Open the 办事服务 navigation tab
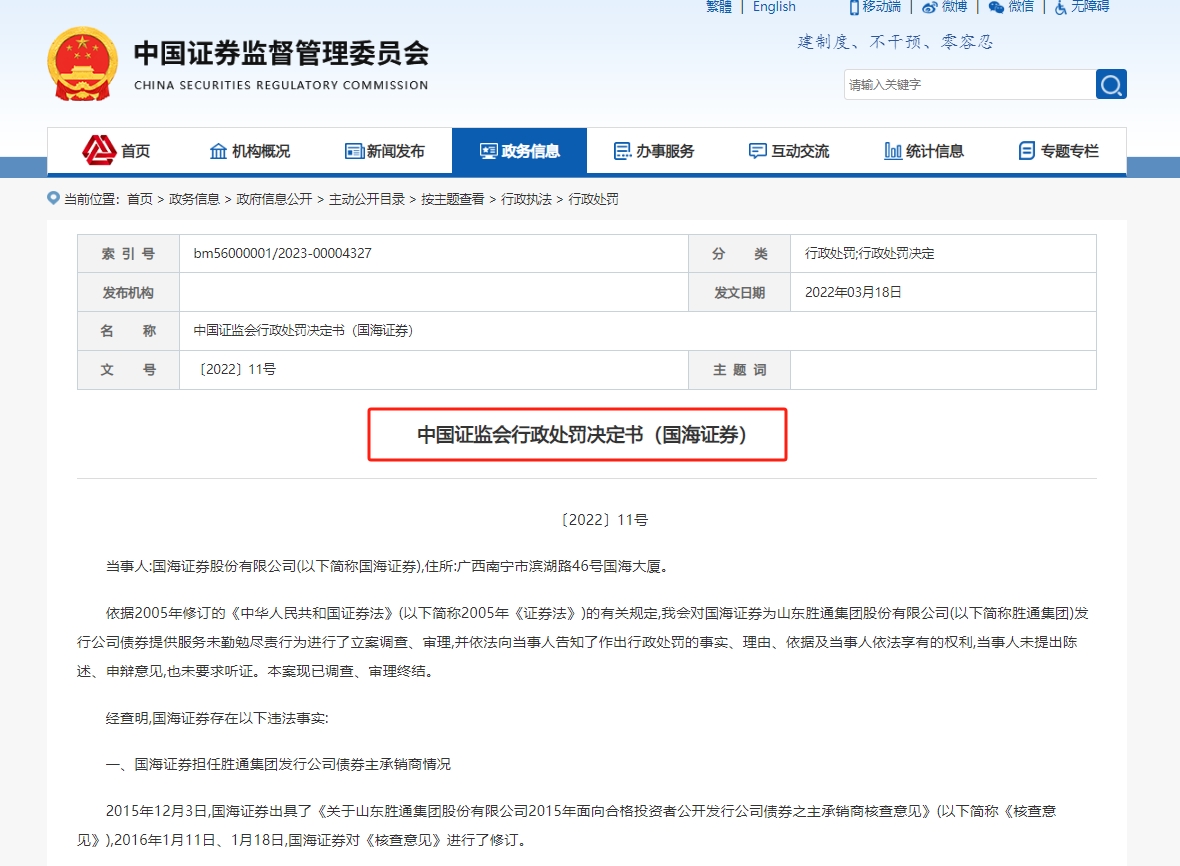The image size is (1180, 866). [654, 151]
